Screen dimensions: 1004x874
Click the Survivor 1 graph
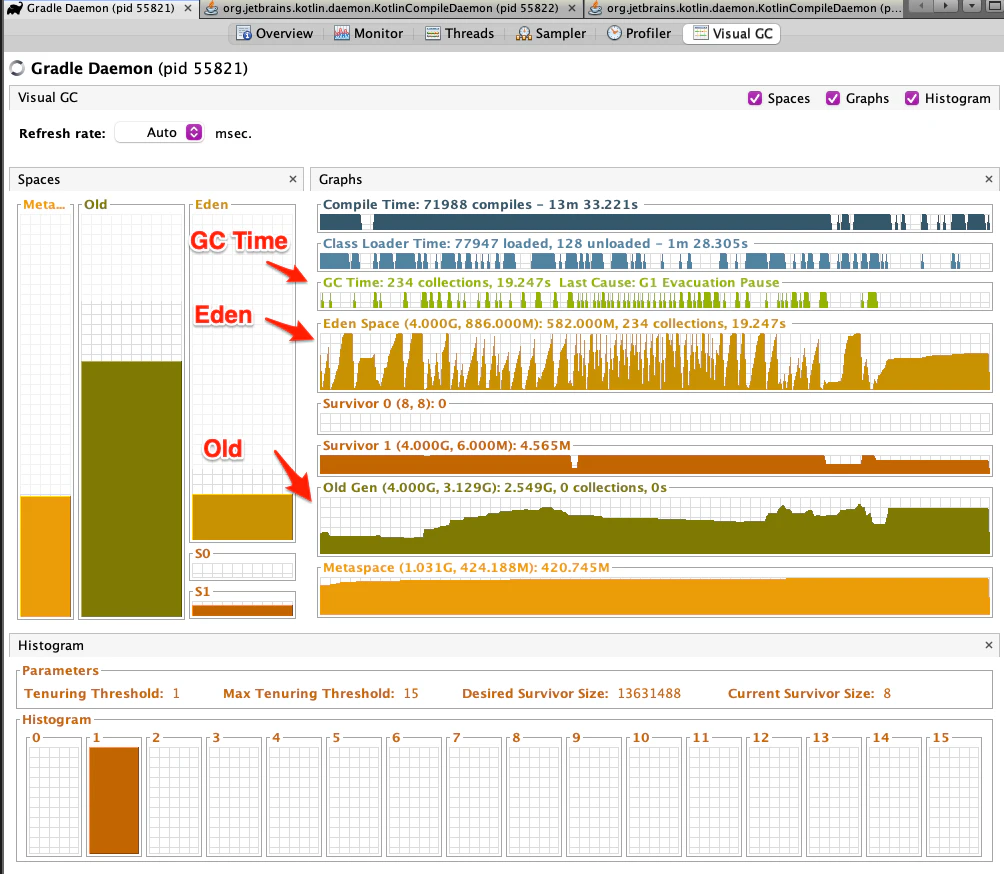pos(655,464)
